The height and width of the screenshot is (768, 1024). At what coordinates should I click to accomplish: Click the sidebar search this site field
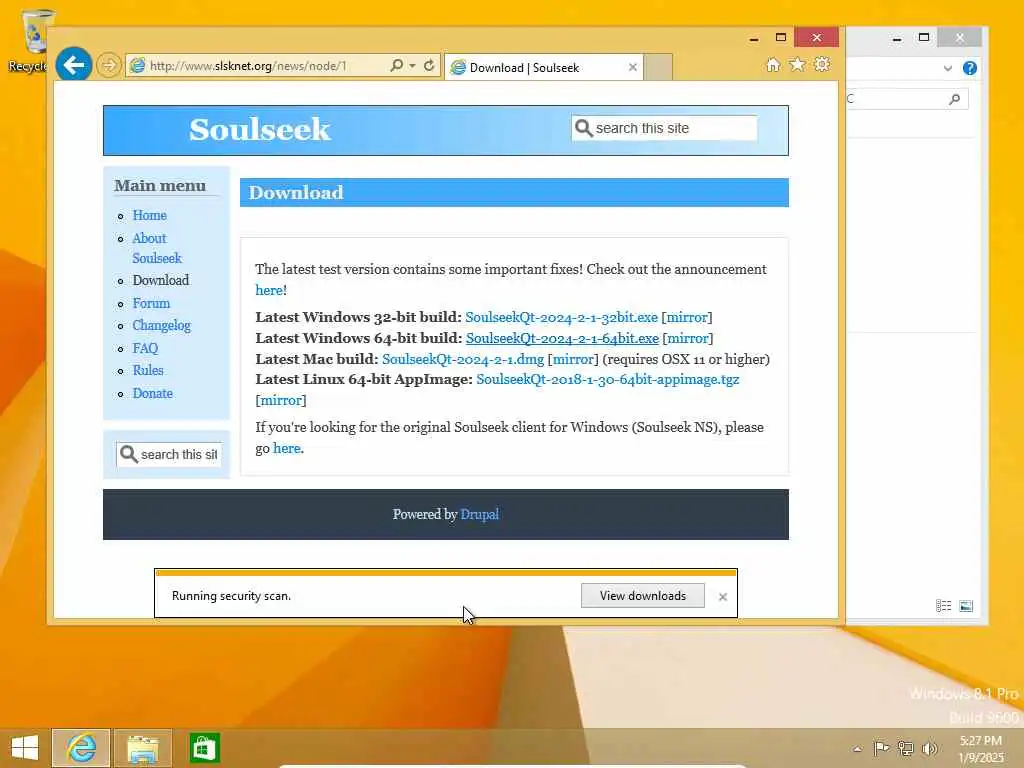(x=169, y=455)
